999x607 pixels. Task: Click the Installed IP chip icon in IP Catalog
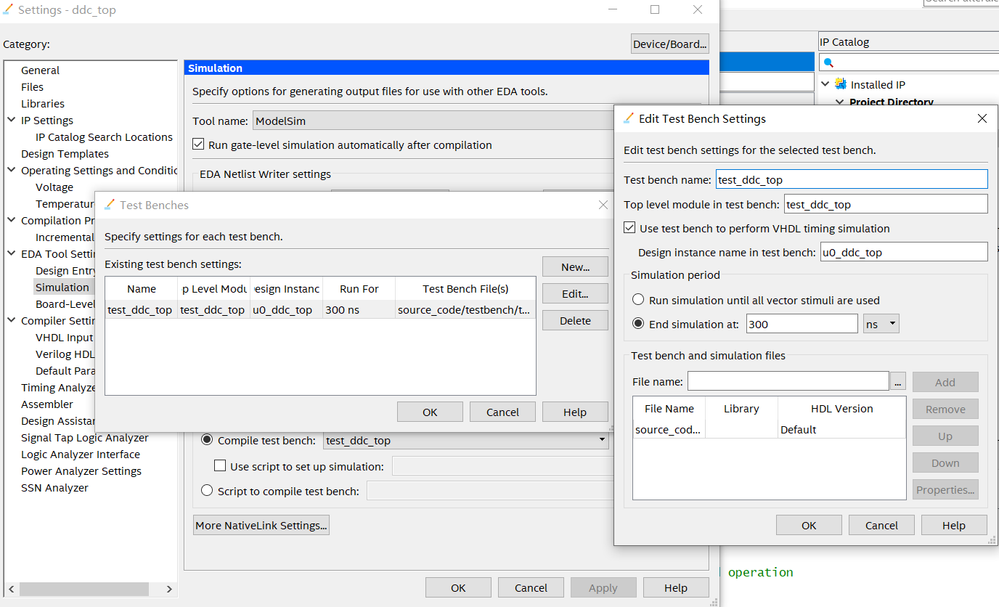pyautogui.click(x=841, y=84)
